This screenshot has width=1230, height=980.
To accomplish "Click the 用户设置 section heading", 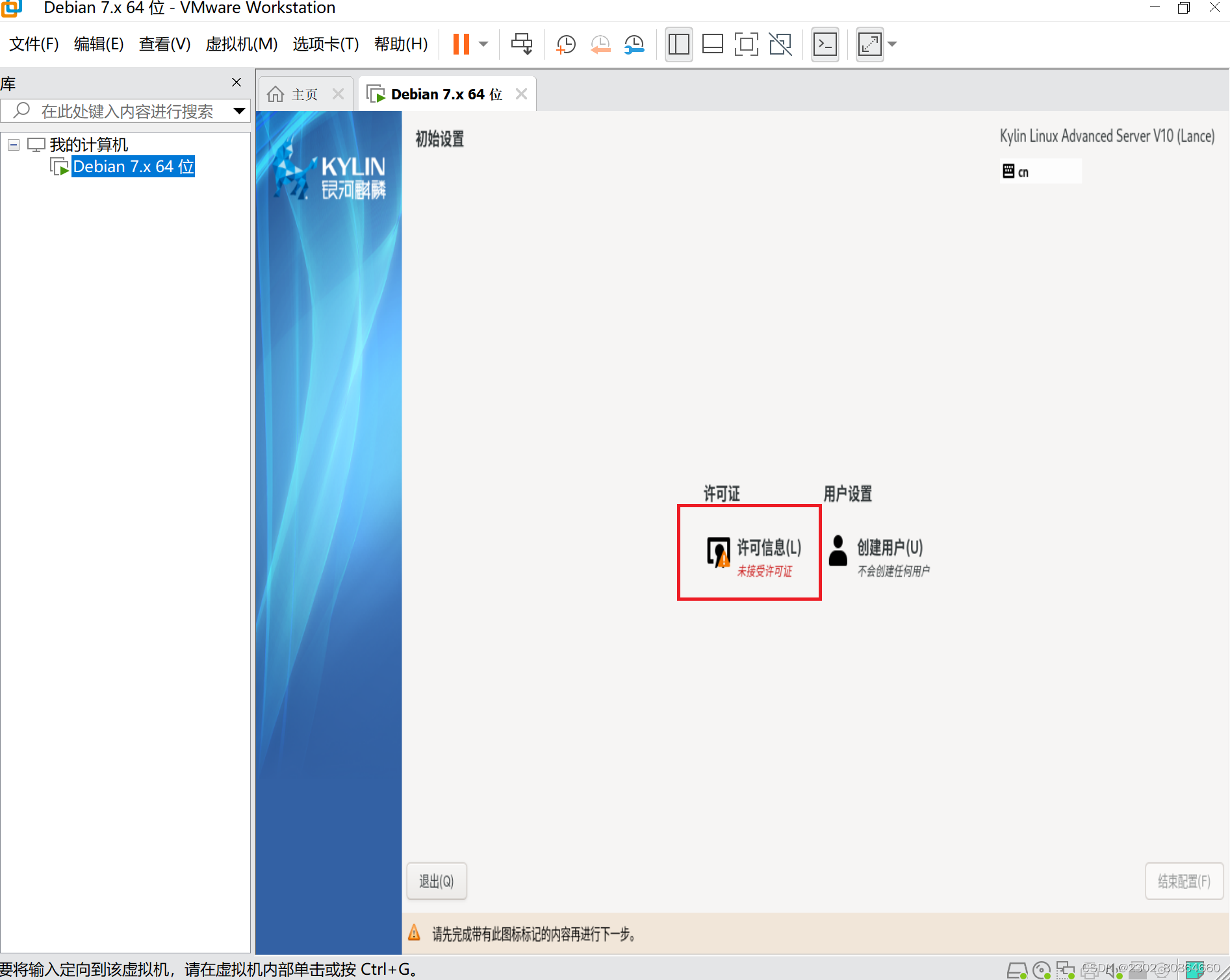I will (848, 494).
